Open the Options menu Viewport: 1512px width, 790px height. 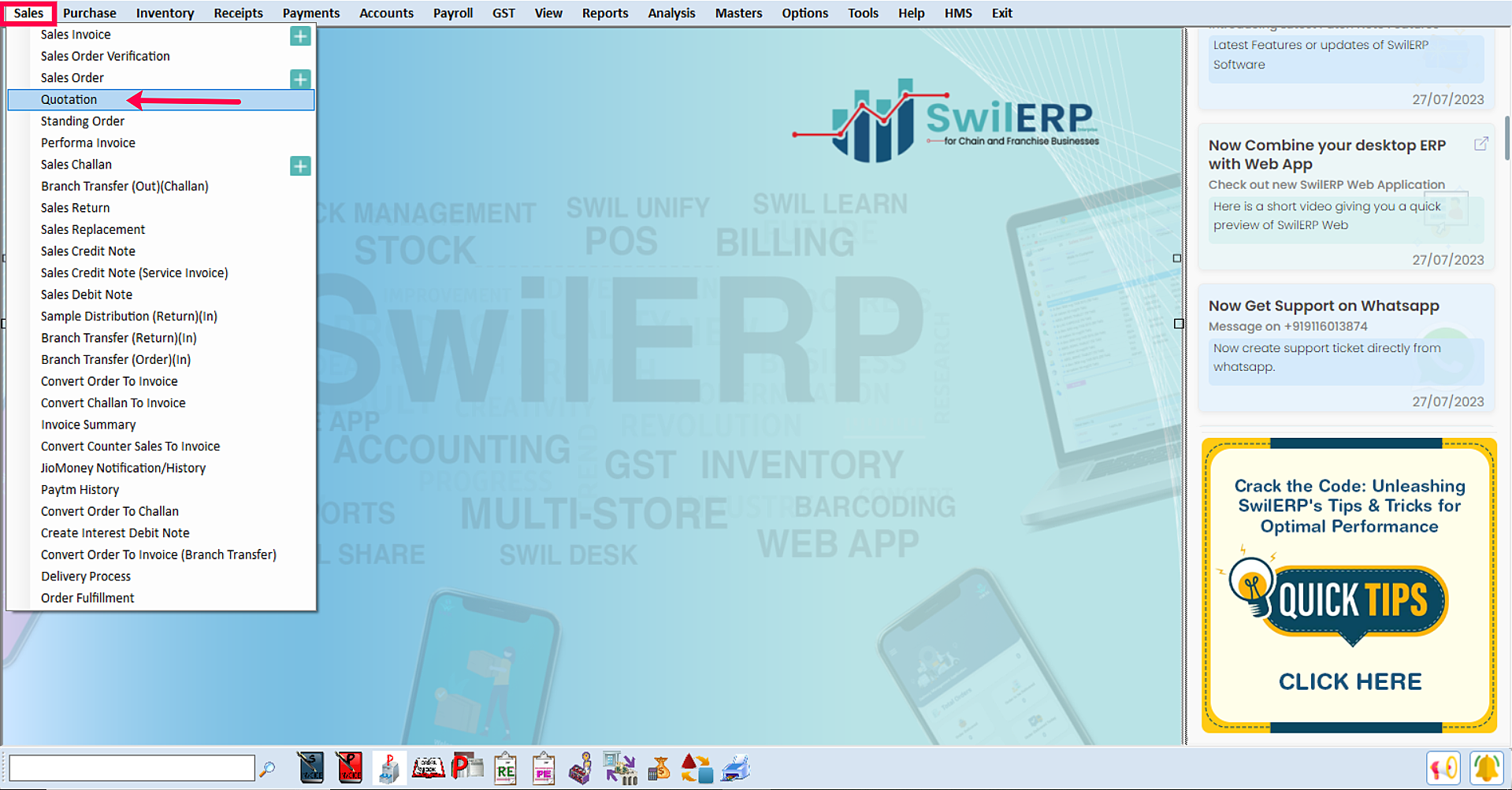click(804, 13)
